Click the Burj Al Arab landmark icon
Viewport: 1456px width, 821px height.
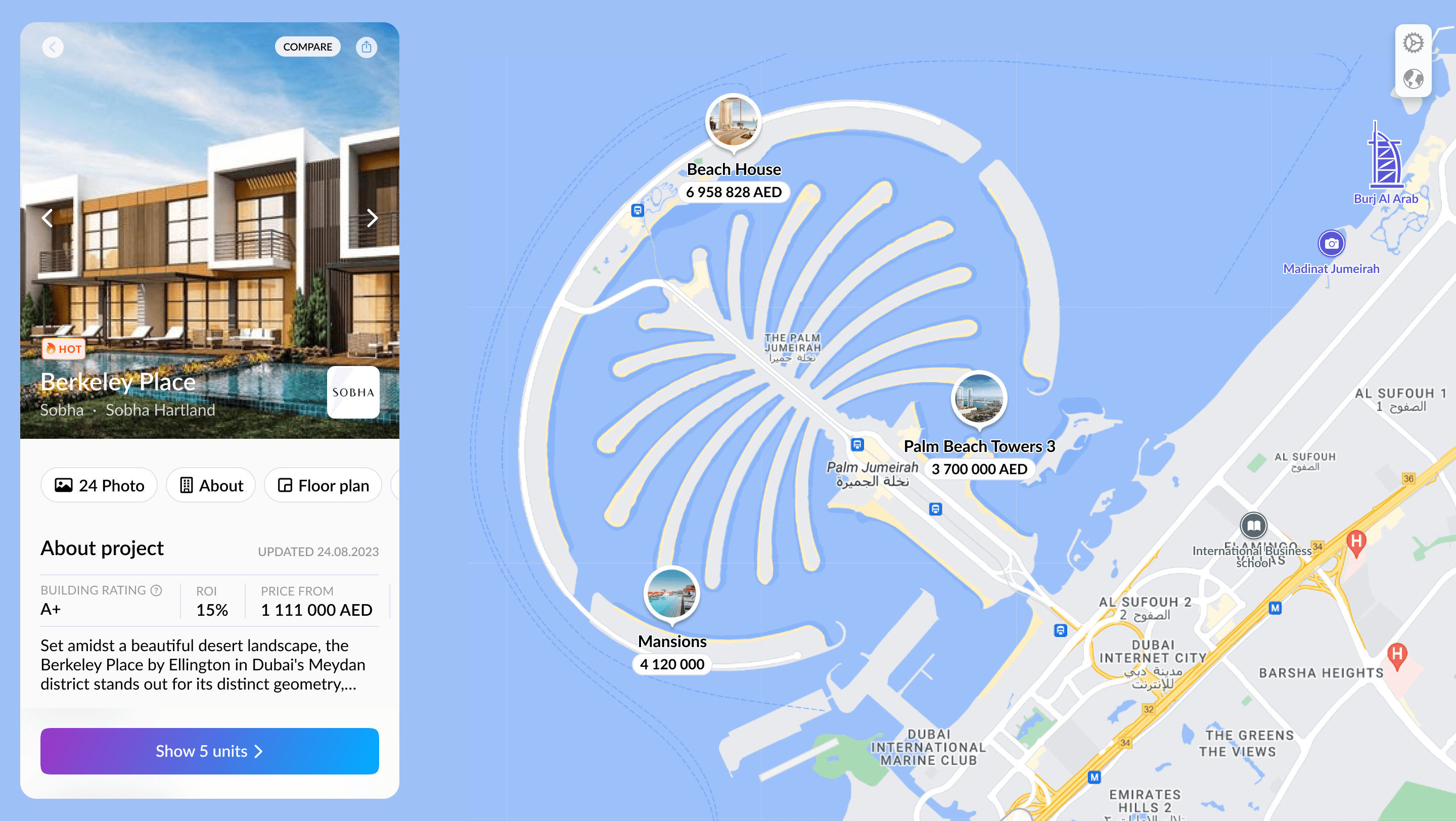pos(1386,154)
